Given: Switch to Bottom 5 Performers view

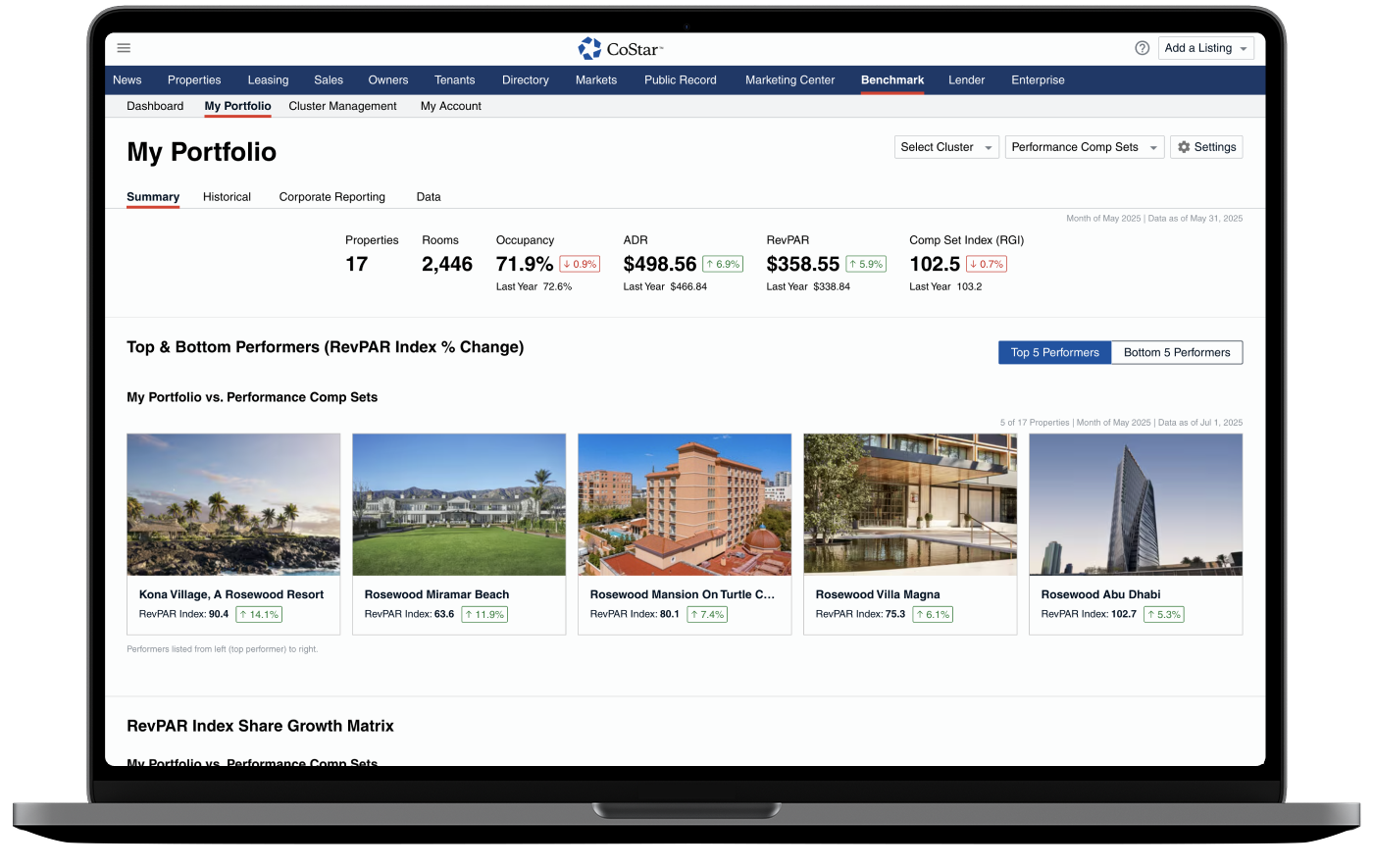Looking at the screenshot, I should (1176, 352).
